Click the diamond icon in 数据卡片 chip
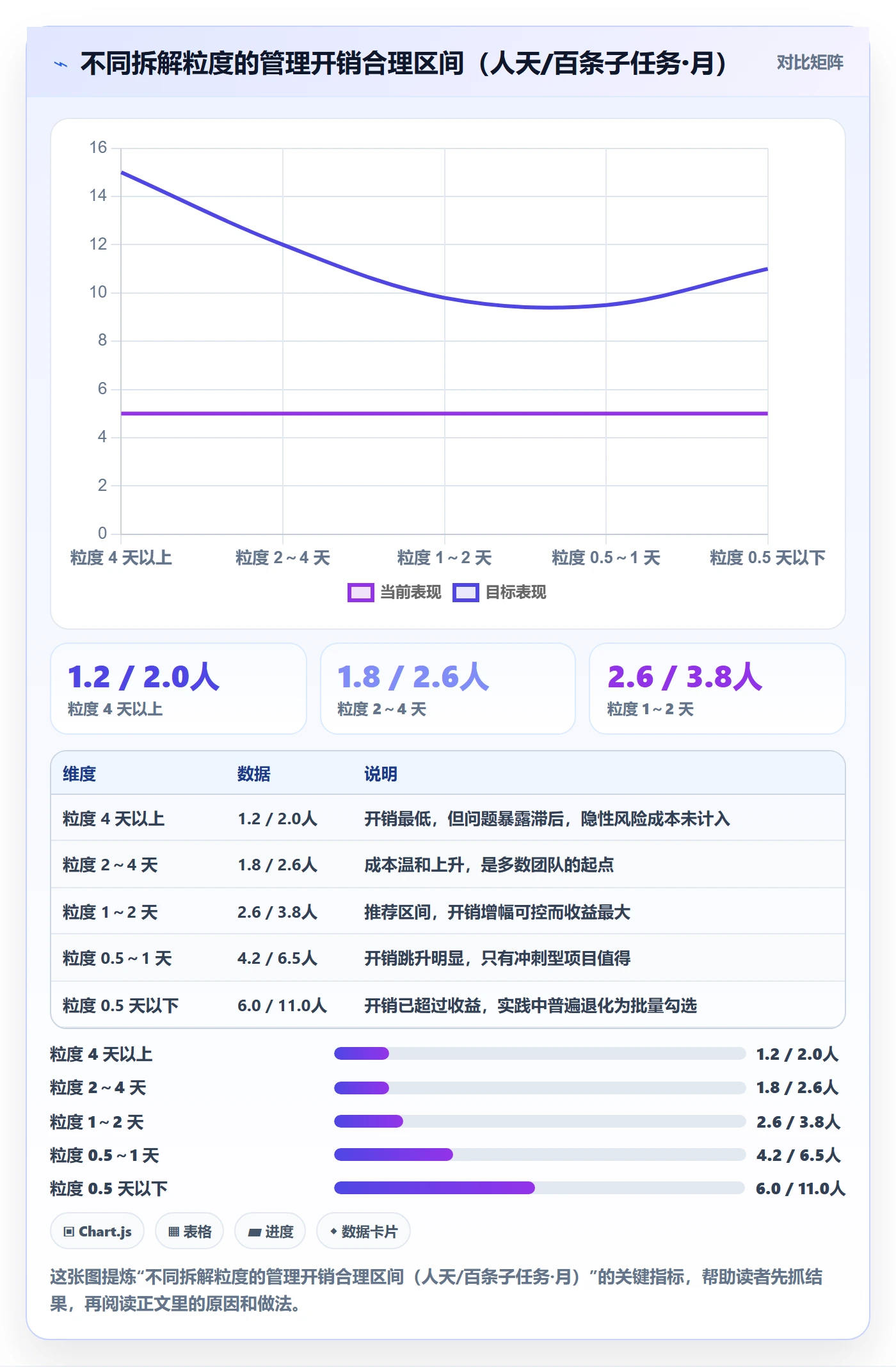Screen dimensions: 896x1367 tap(333, 1231)
